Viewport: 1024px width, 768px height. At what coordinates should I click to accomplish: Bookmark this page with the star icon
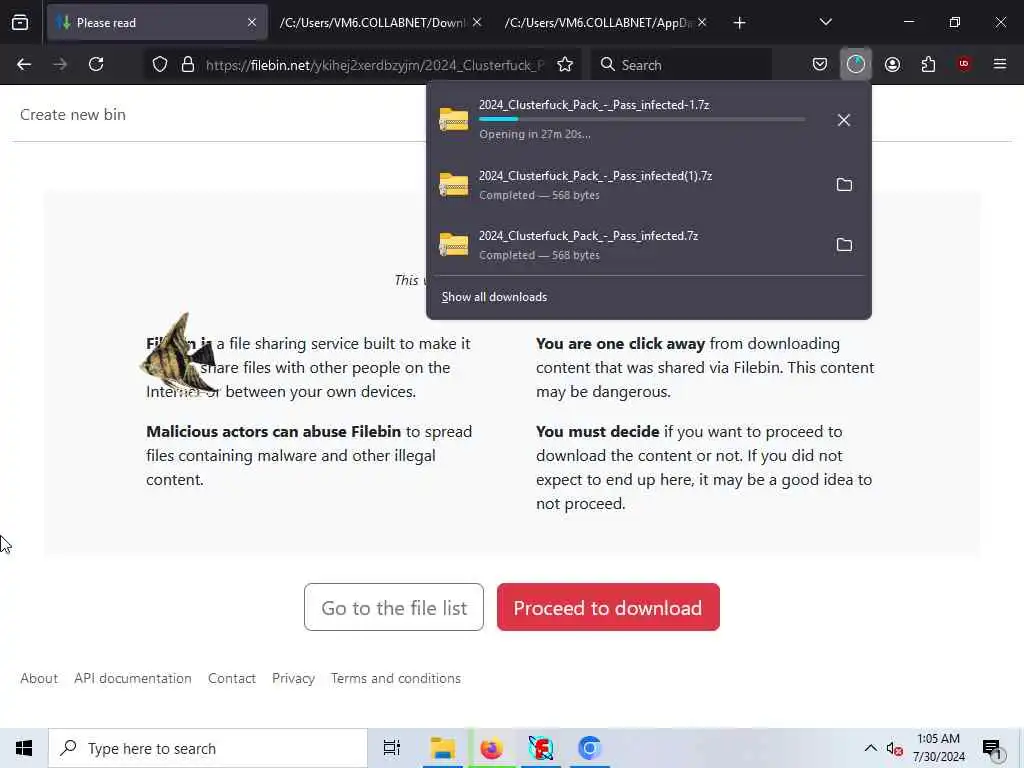pos(565,64)
